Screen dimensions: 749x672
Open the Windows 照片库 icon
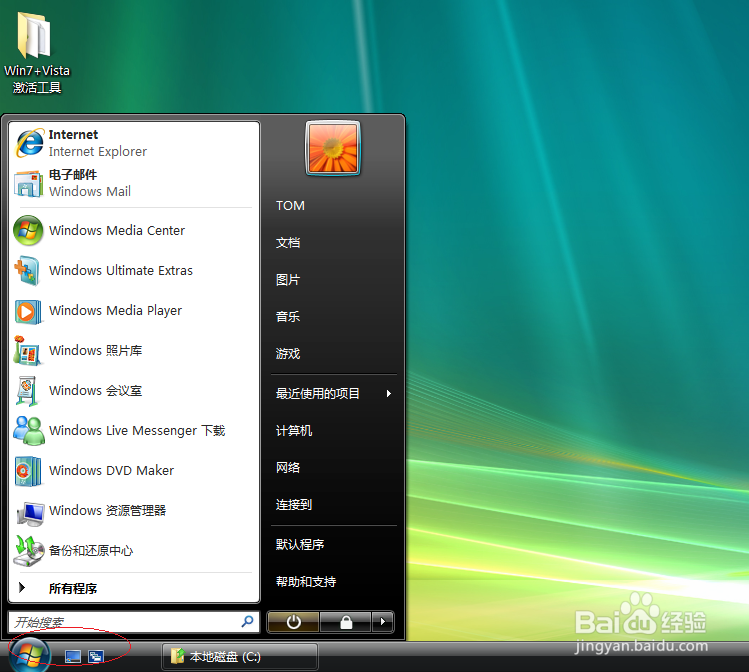(28, 351)
